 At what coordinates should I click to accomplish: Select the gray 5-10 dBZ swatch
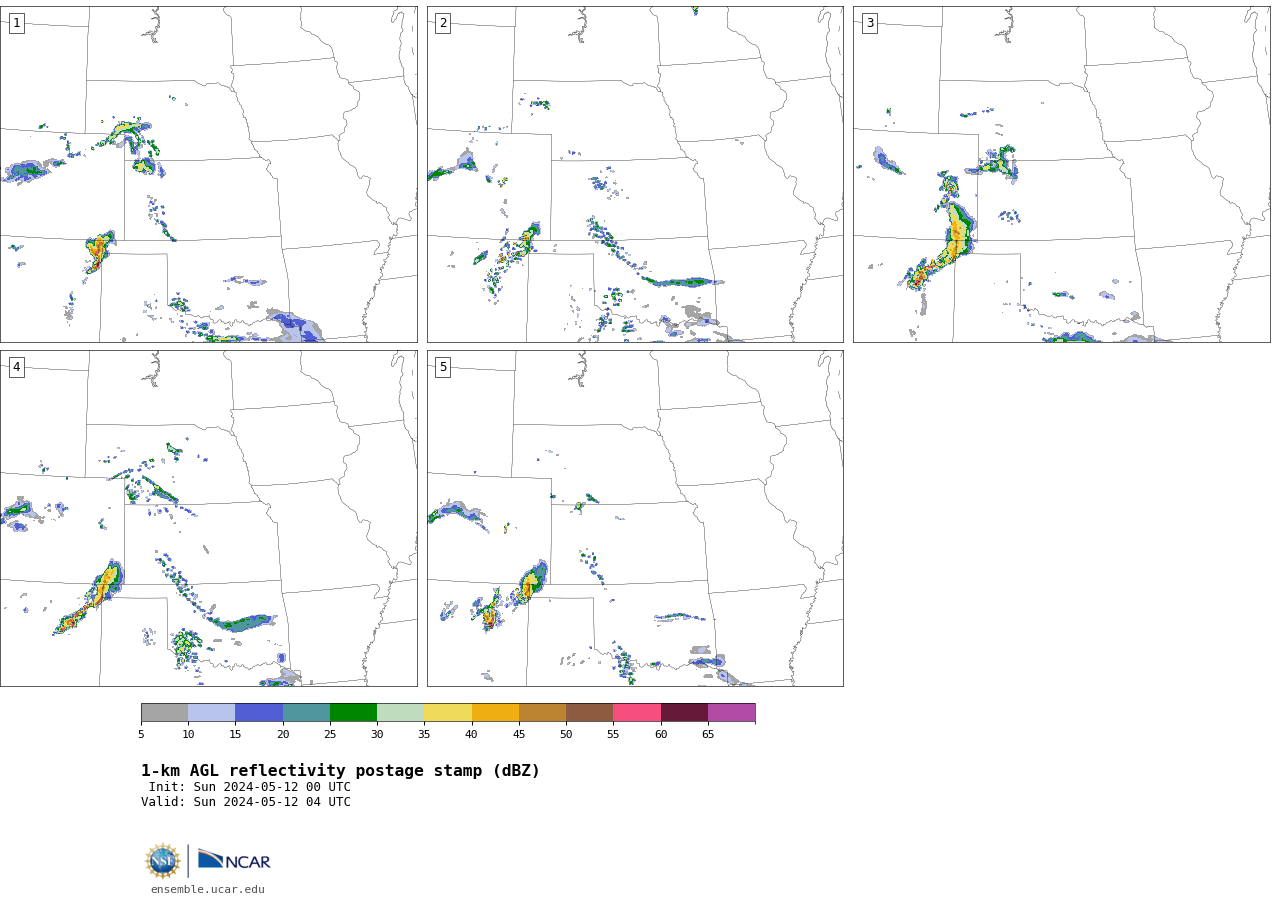[x=164, y=713]
